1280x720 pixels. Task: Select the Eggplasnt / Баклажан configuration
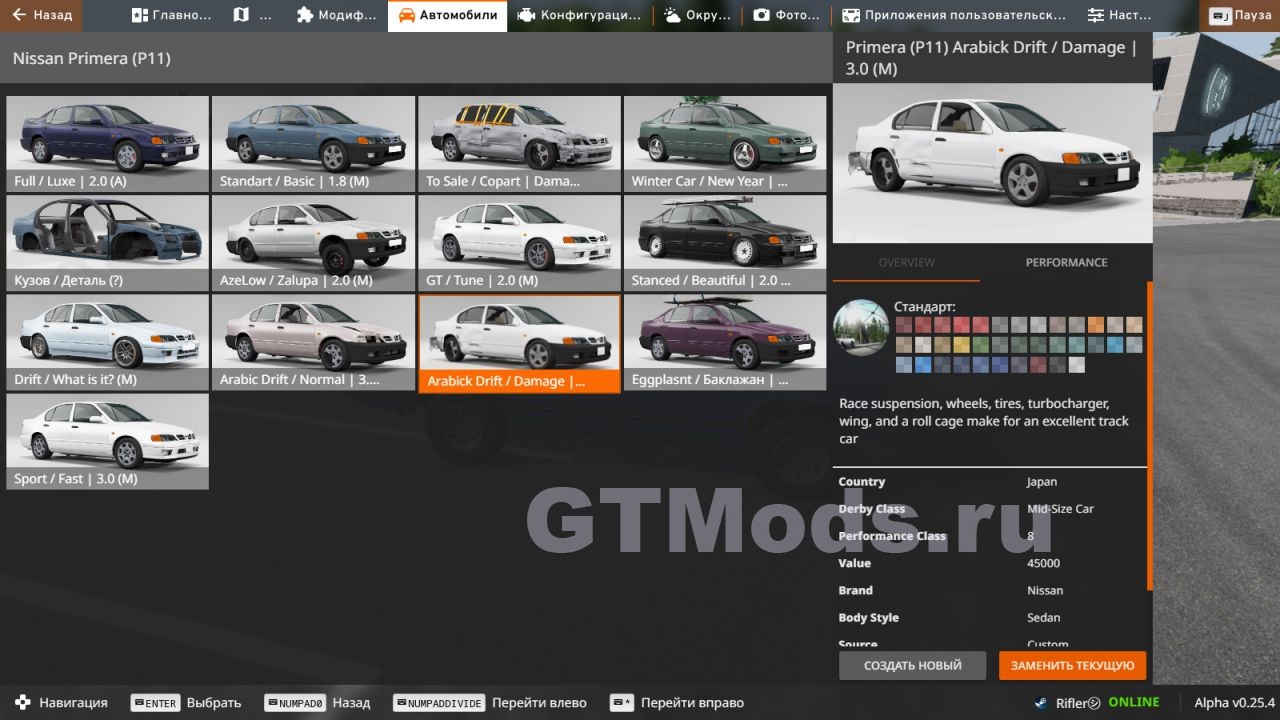725,342
